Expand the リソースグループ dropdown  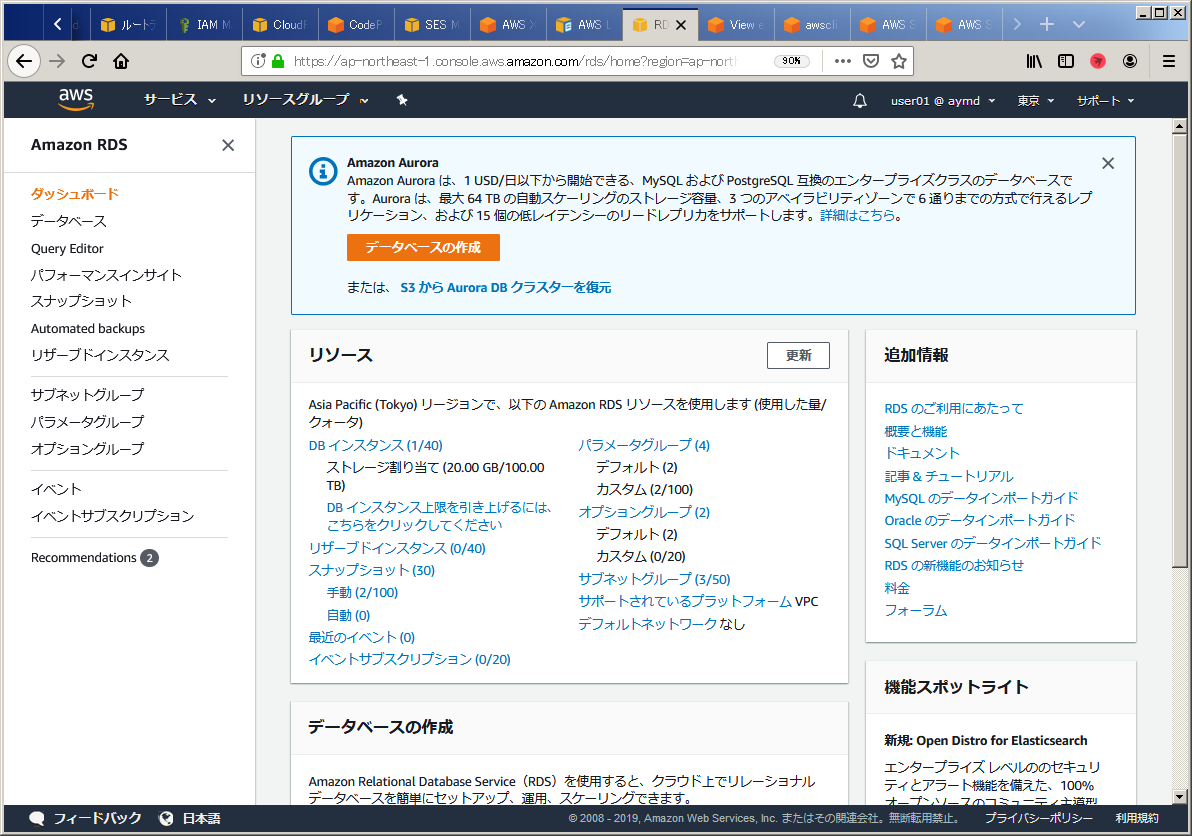306,100
